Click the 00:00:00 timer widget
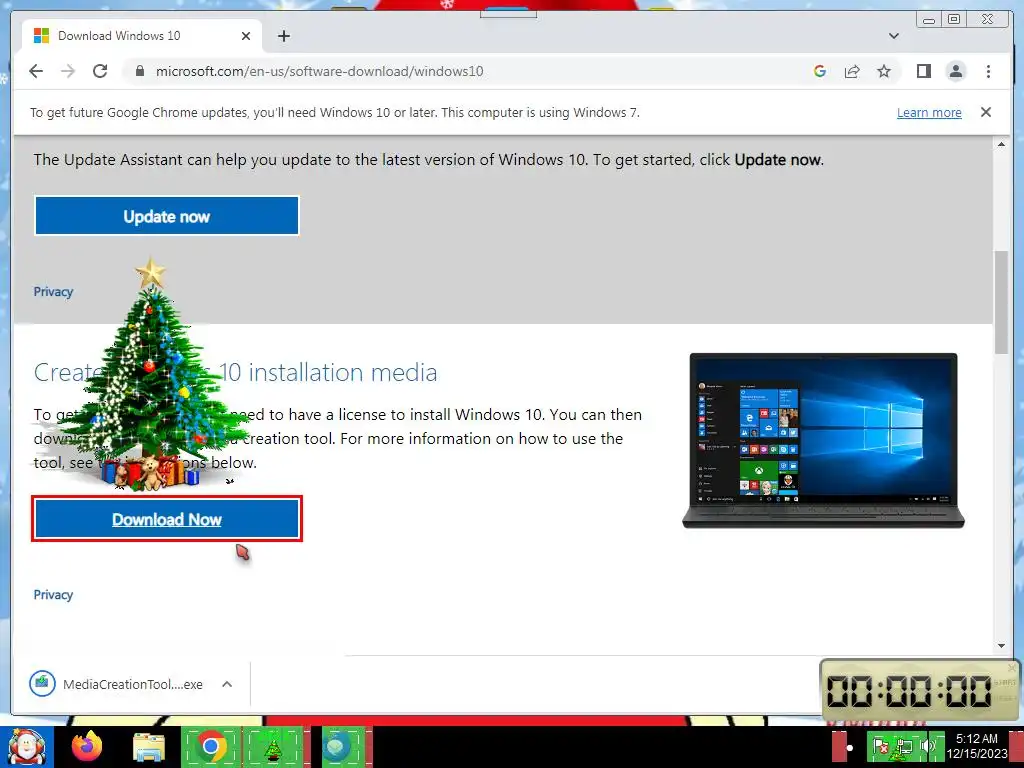The image size is (1024, 768). point(920,691)
